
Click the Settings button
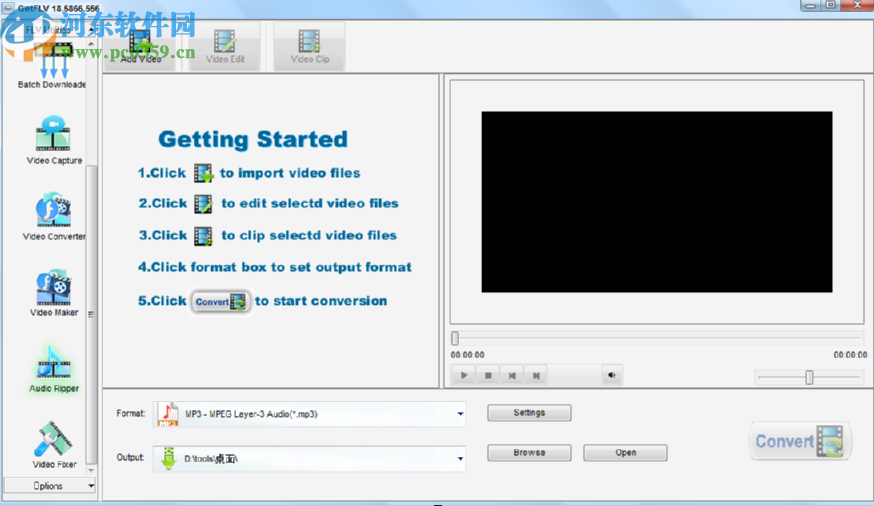pos(529,413)
